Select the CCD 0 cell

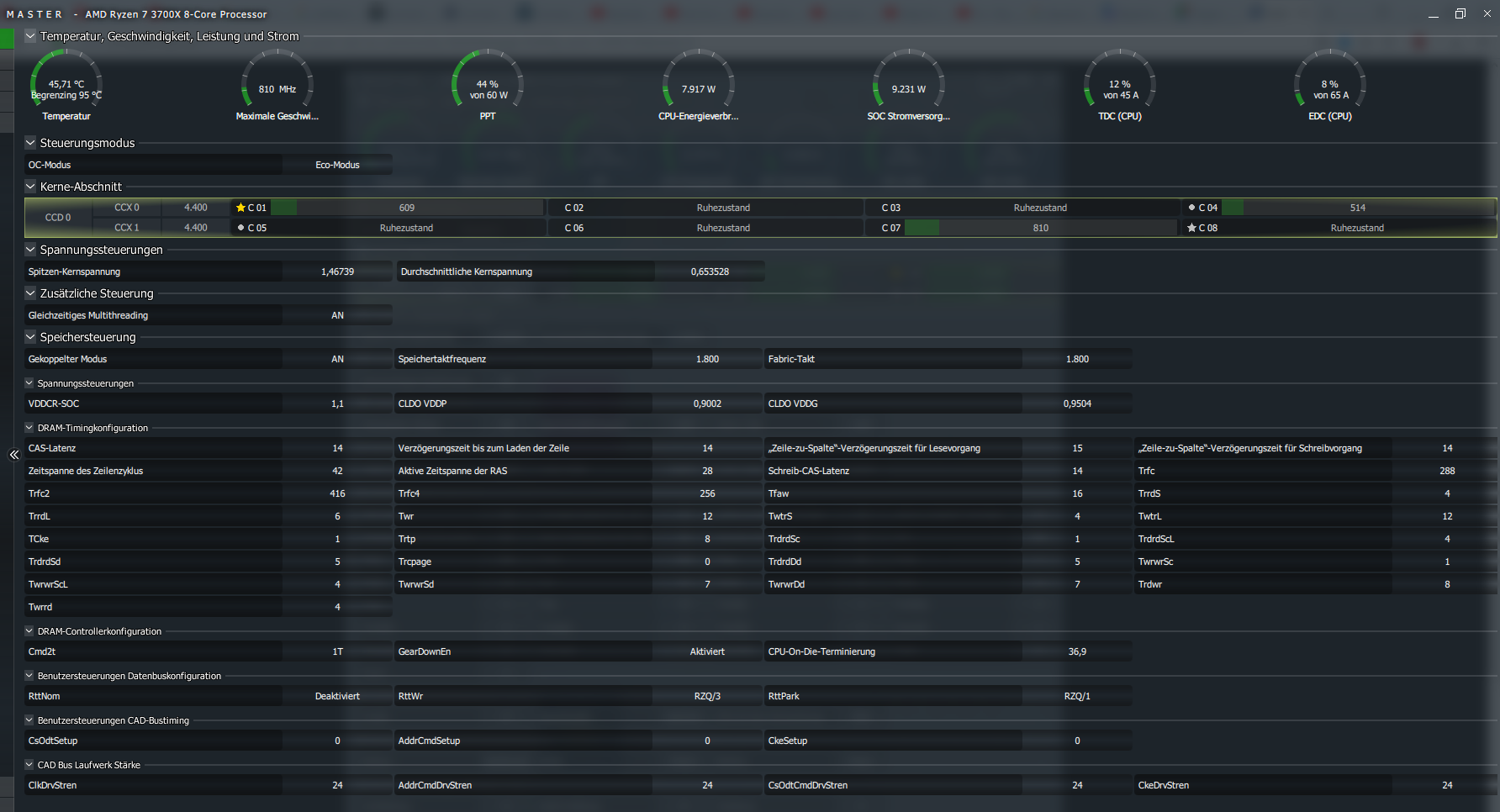pyautogui.click(x=58, y=218)
